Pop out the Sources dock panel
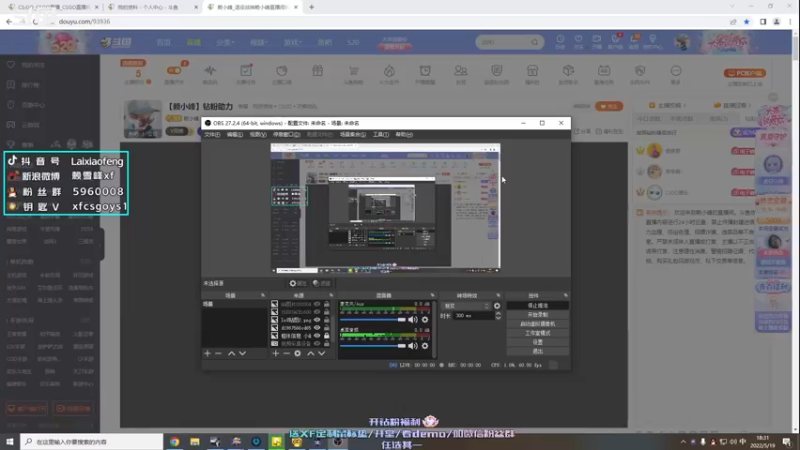Viewport: 800px width, 450px height. coord(331,295)
